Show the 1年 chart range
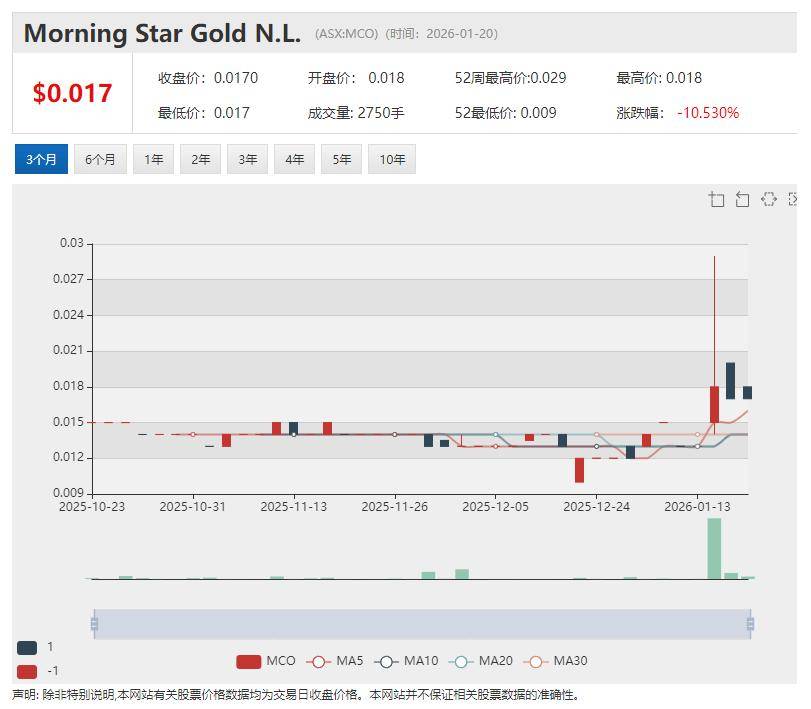 [x=154, y=159]
